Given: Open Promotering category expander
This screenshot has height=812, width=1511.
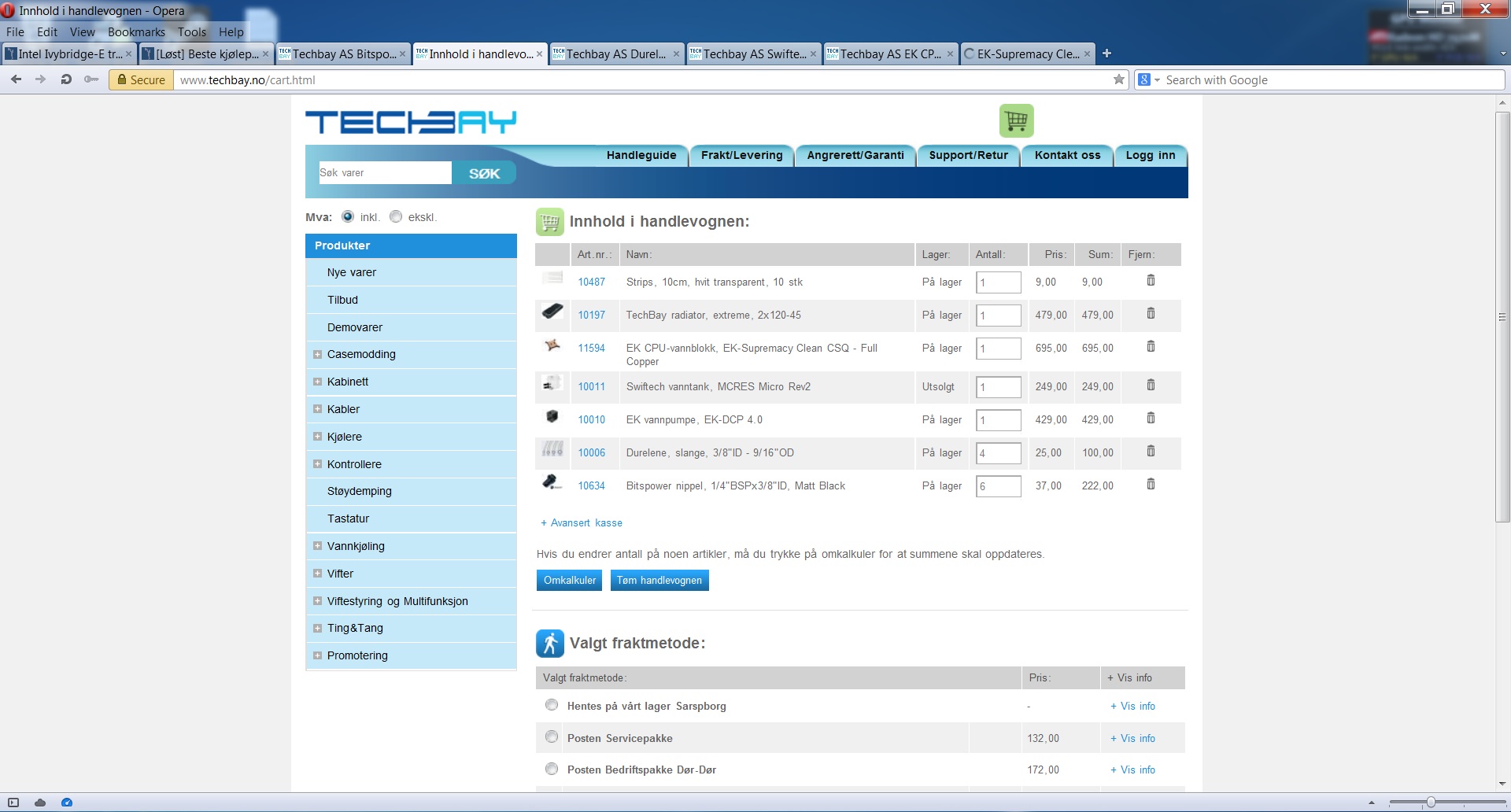Looking at the screenshot, I should pos(317,655).
